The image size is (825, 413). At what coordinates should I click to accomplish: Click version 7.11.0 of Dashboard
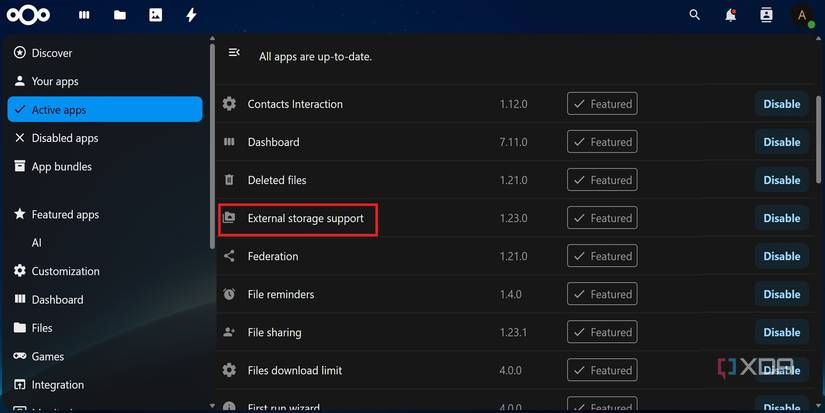coord(514,142)
